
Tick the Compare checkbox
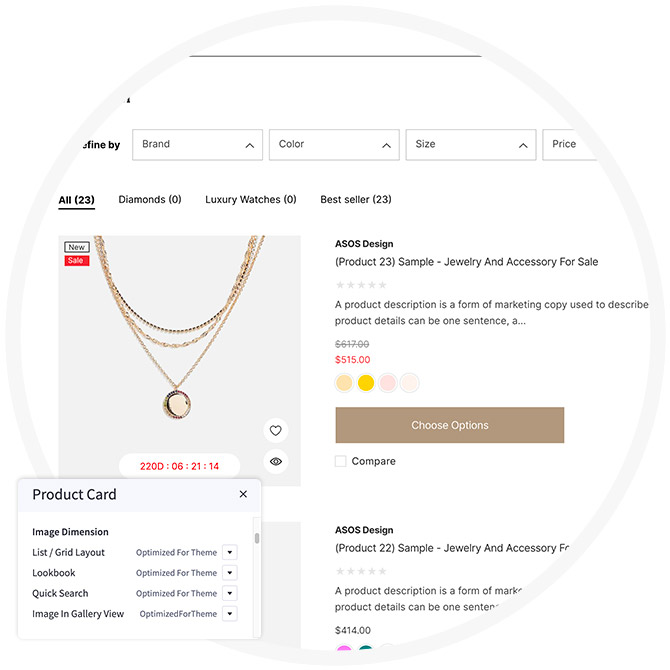click(x=341, y=461)
